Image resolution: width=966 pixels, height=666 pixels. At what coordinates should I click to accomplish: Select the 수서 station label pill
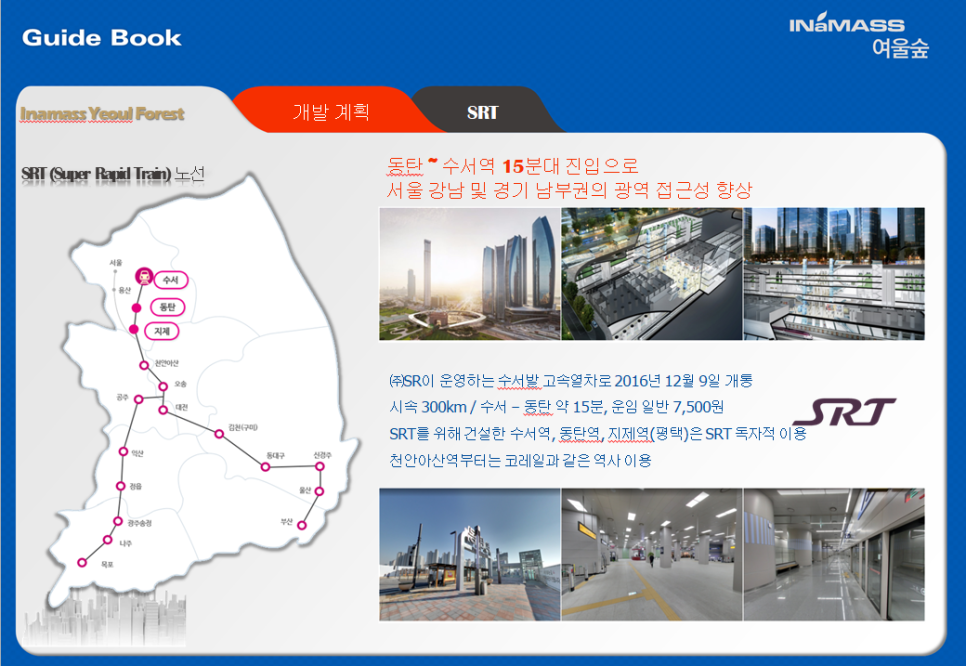(x=171, y=280)
